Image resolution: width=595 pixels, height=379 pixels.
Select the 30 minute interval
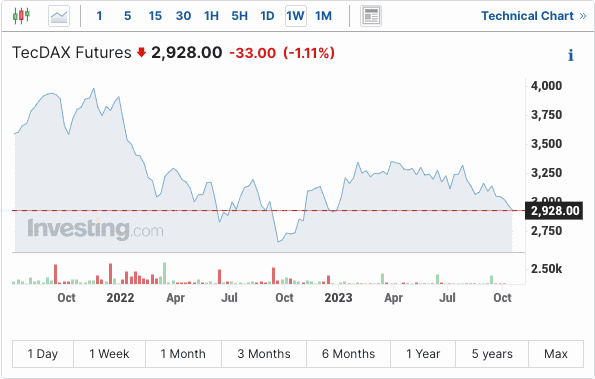183,16
